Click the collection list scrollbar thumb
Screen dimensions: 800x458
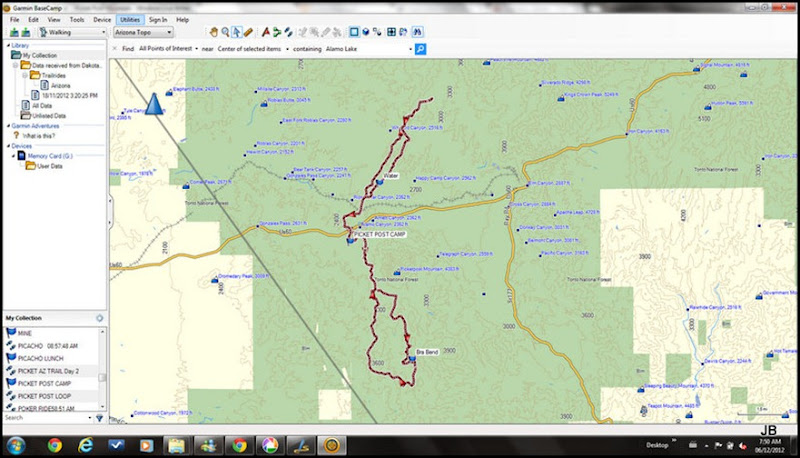click(x=102, y=377)
